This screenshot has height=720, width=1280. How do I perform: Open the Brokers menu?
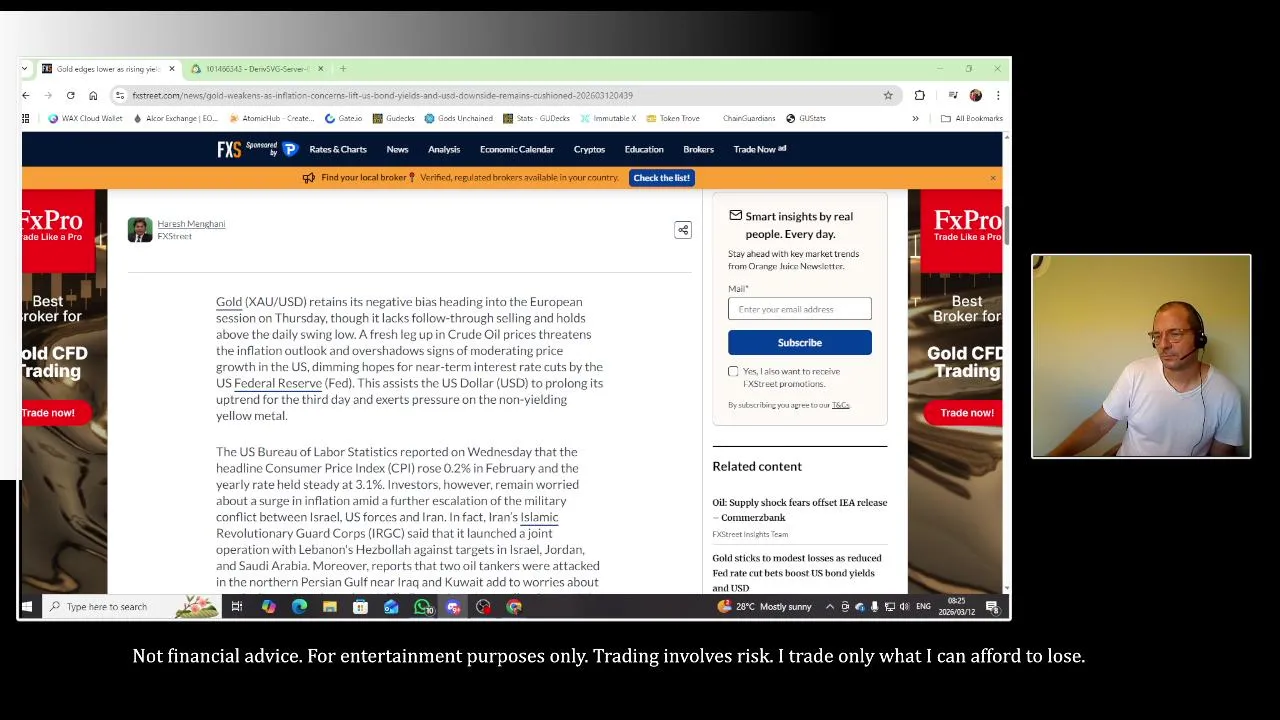pos(699,149)
